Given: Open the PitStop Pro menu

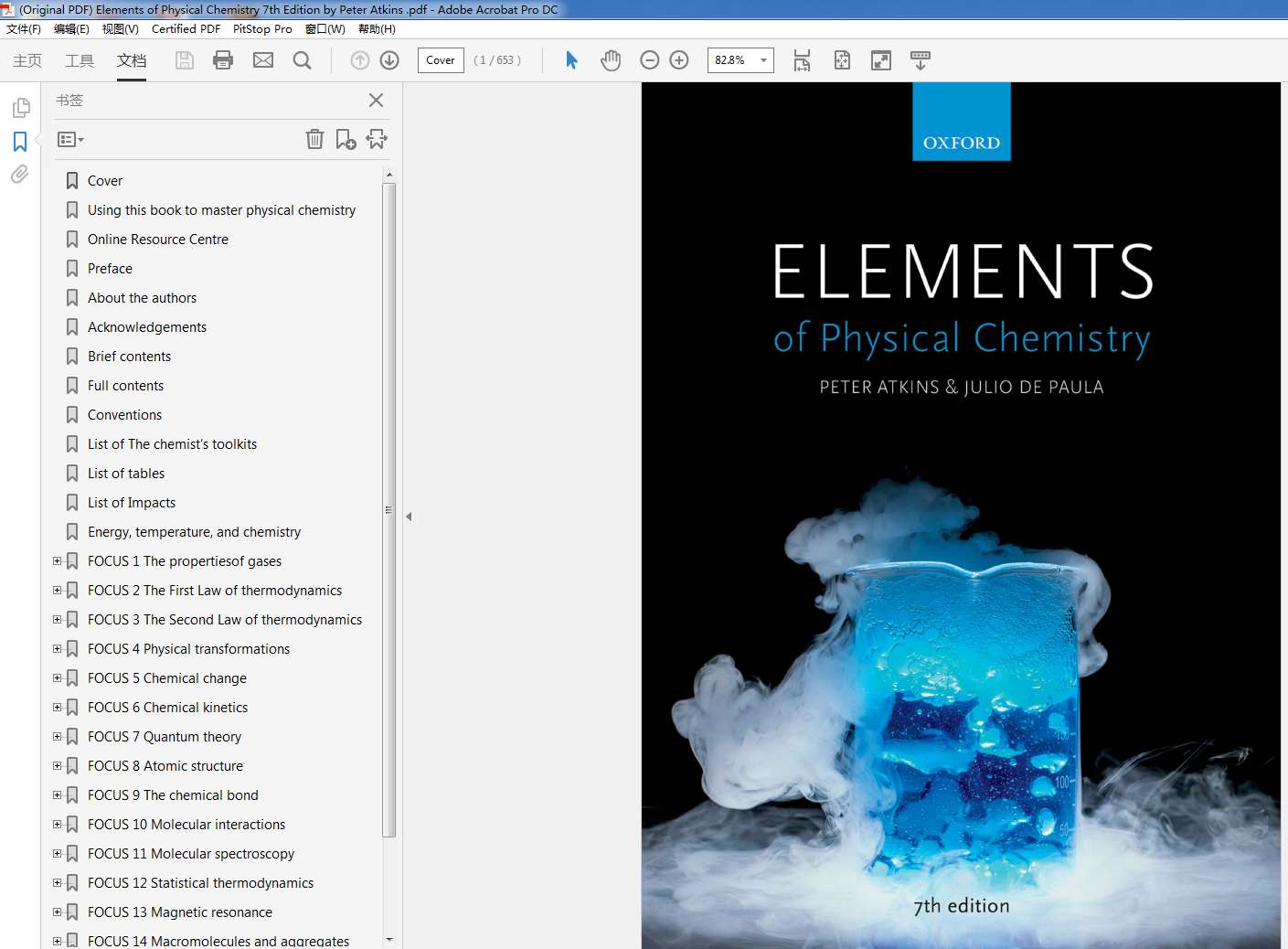Looking at the screenshot, I should click(x=262, y=28).
